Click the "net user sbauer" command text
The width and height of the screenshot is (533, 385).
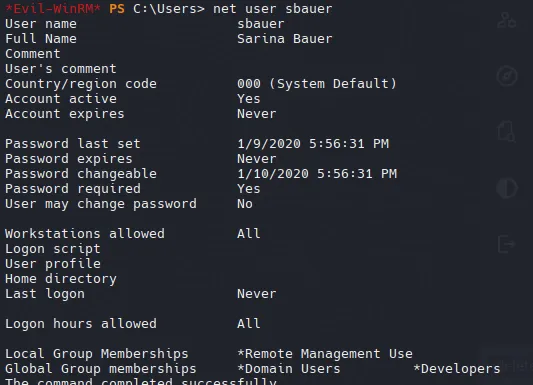pyautogui.click(x=273, y=9)
